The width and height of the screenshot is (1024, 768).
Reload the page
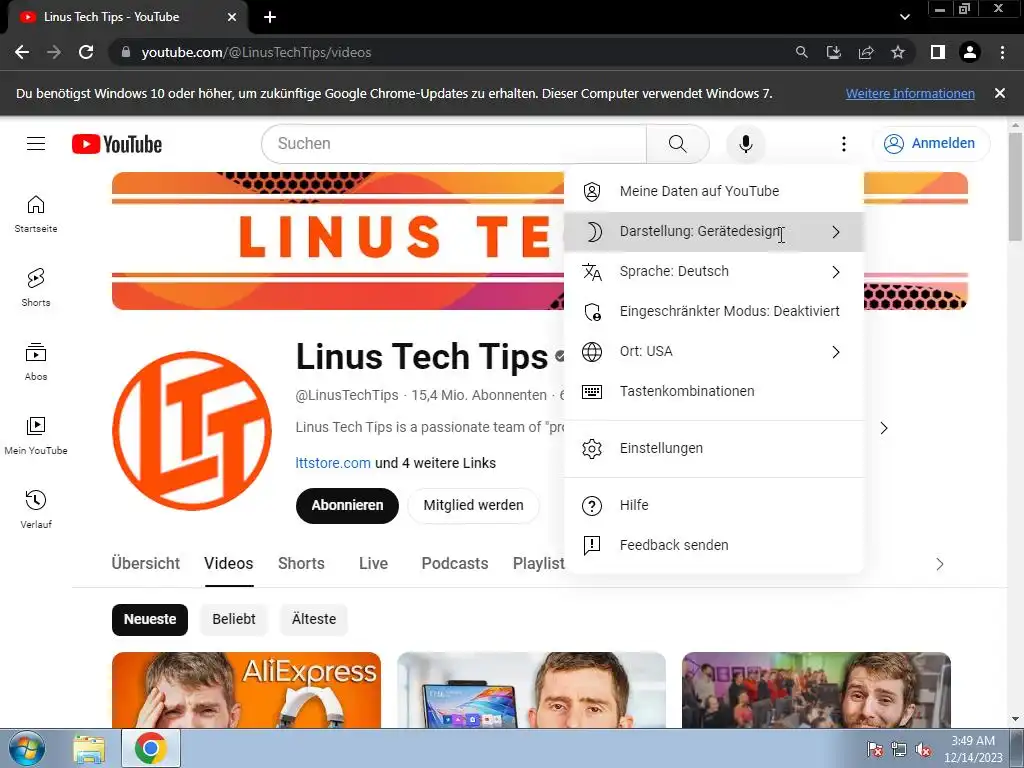click(x=86, y=52)
